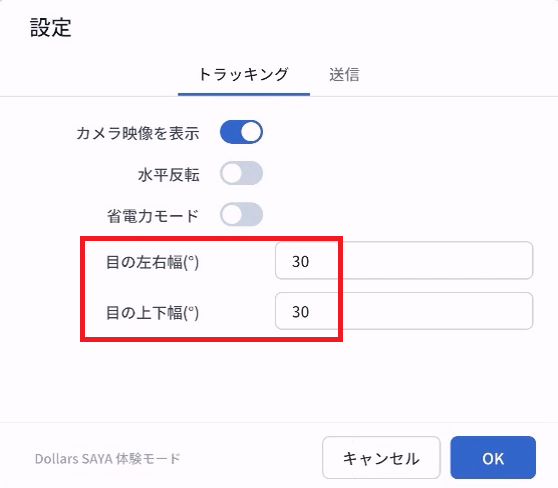
Task: Click the 目の上下幅(°) label
Action: (152, 313)
